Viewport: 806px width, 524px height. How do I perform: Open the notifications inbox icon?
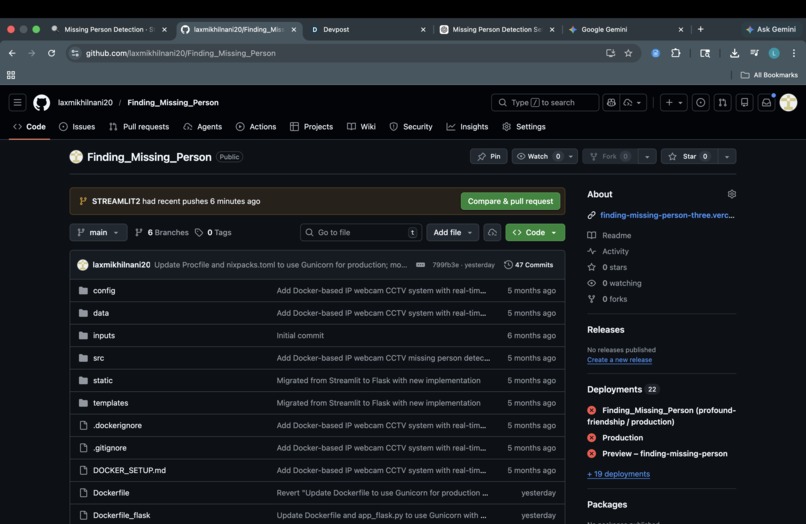766,103
